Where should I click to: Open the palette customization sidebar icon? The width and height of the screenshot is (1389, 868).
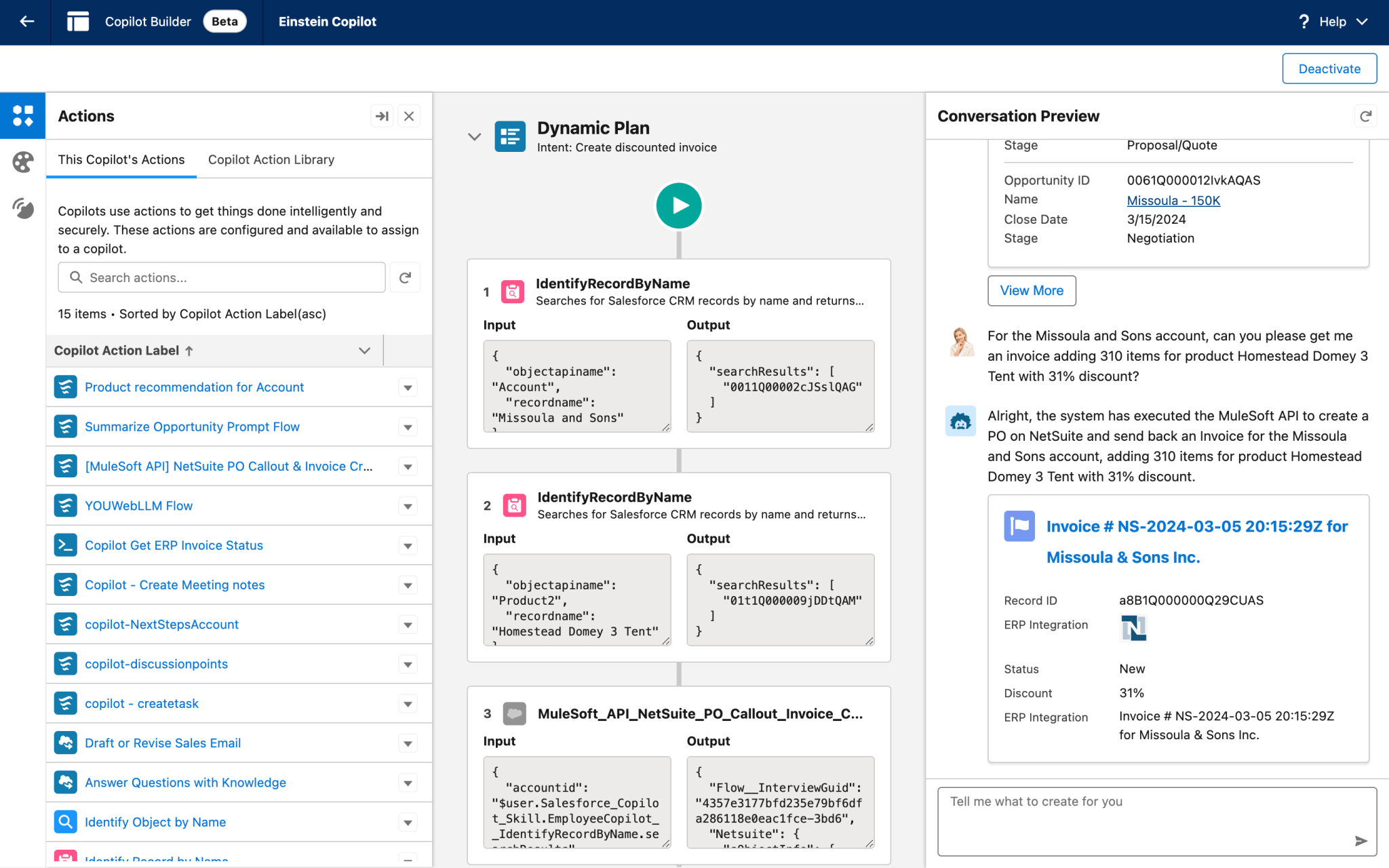click(x=22, y=162)
